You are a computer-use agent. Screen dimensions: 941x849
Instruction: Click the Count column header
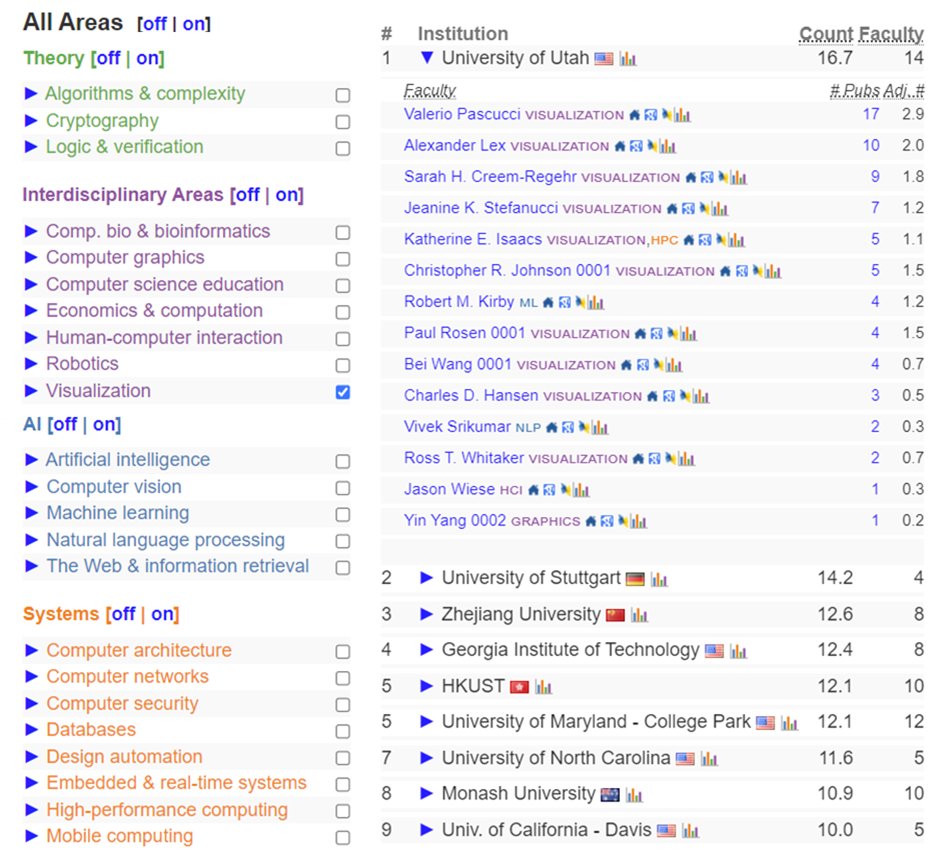(x=826, y=34)
